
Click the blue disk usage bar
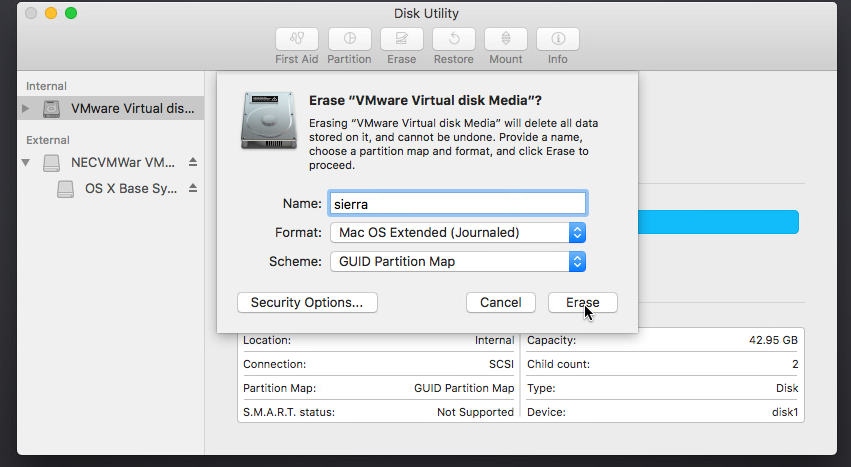pyautogui.click(x=718, y=222)
